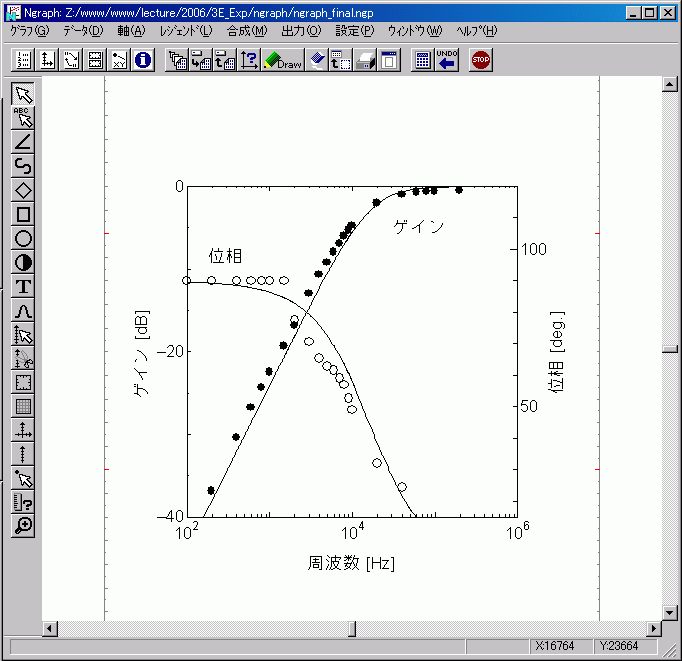Select the rectangle shape tool
The image size is (682, 661).
tap(24, 214)
